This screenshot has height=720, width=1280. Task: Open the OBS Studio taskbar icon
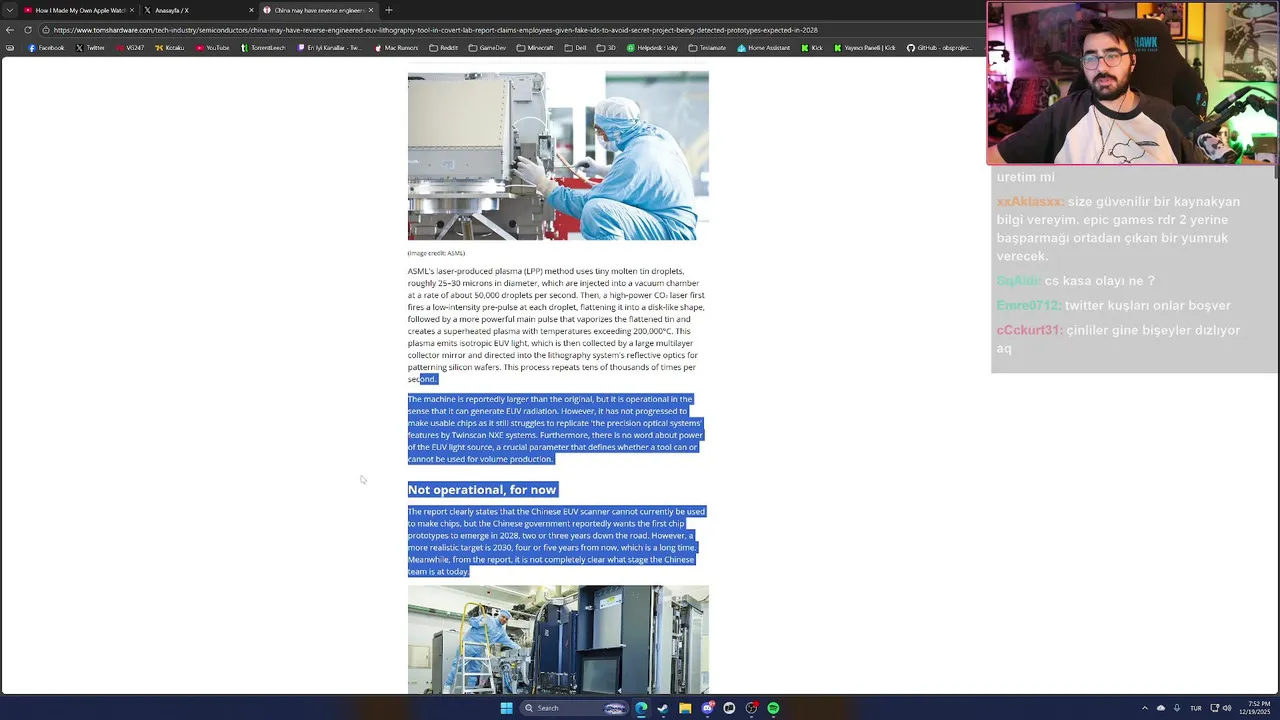click(x=751, y=708)
